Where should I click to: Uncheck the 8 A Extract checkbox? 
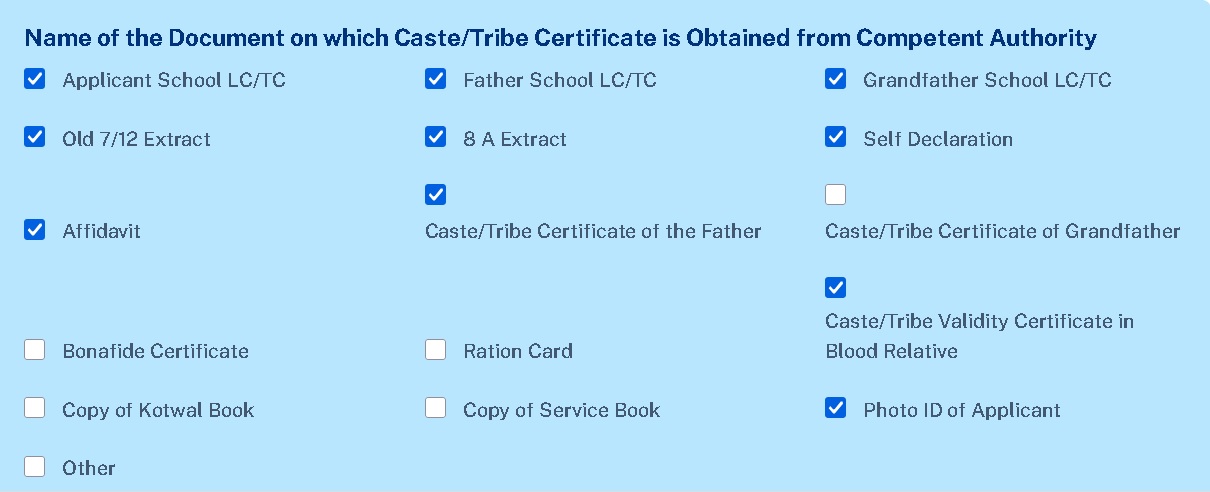[435, 138]
